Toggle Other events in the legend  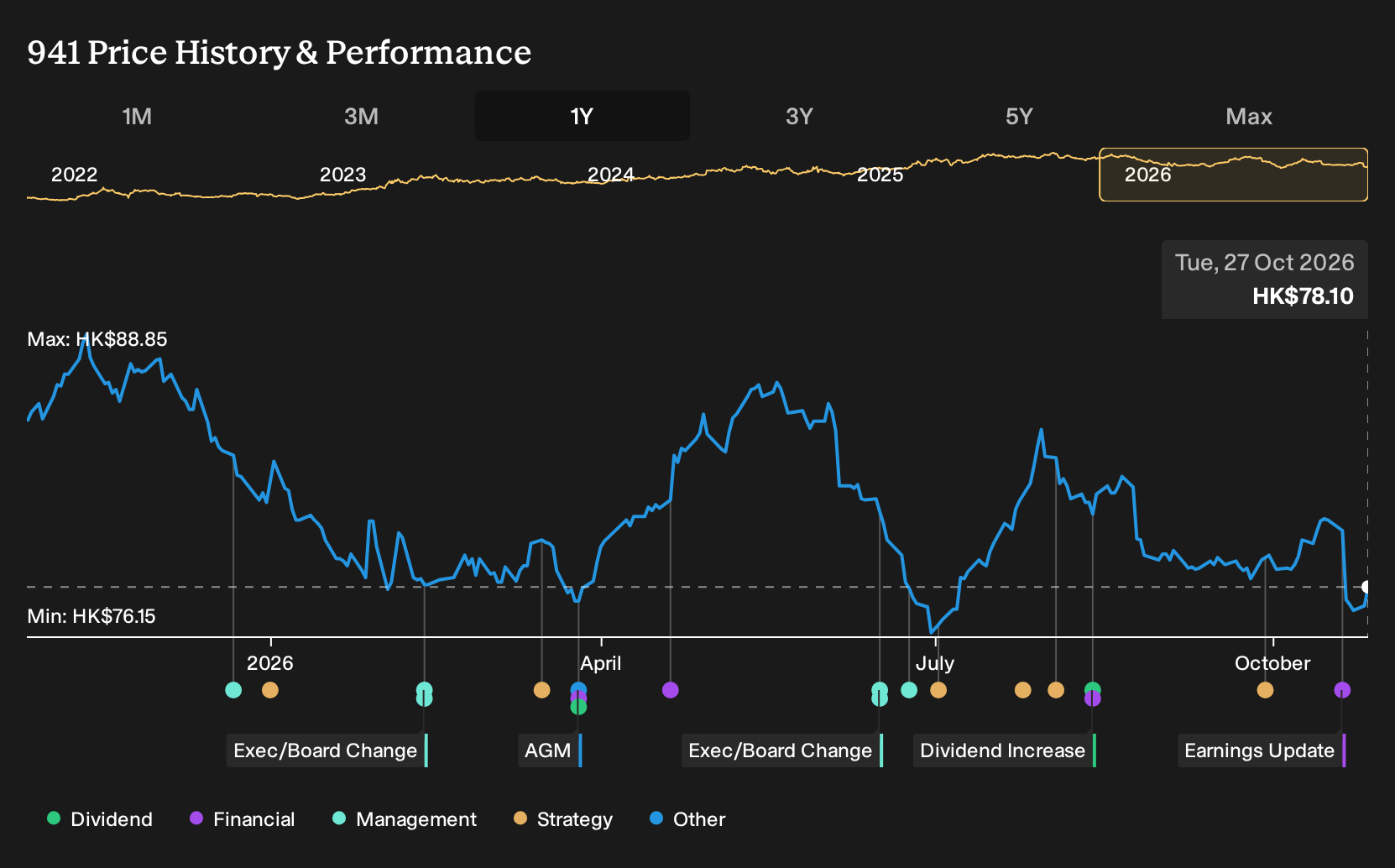687,819
